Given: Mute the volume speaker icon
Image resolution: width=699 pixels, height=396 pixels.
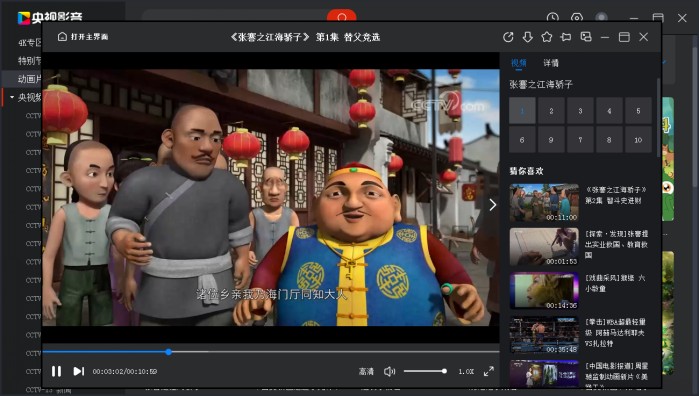Looking at the screenshot, I should [389, 371].
